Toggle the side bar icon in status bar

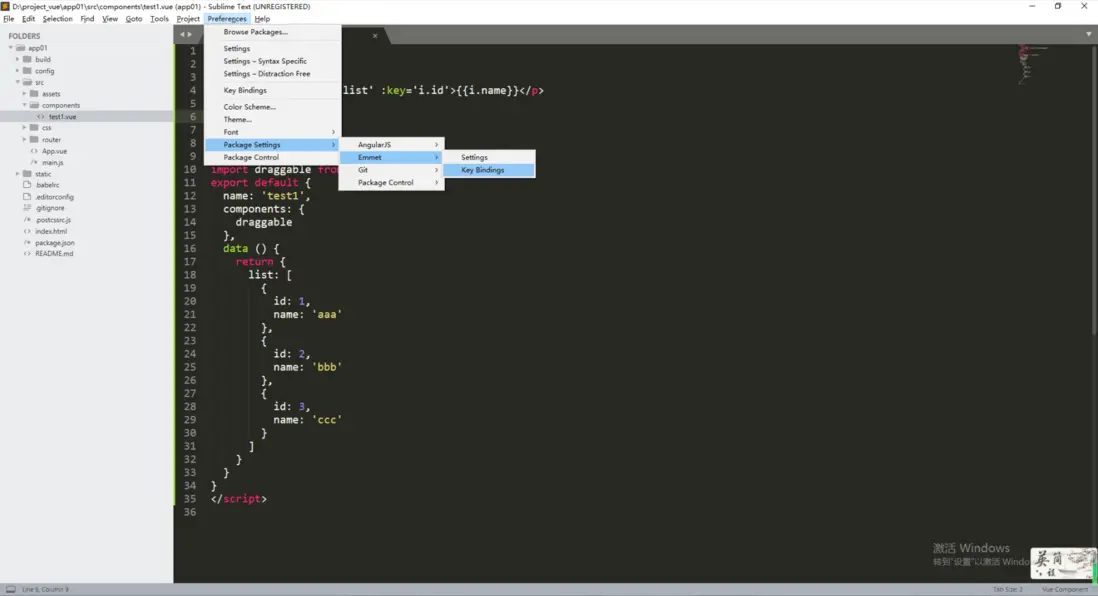(9, 589)
